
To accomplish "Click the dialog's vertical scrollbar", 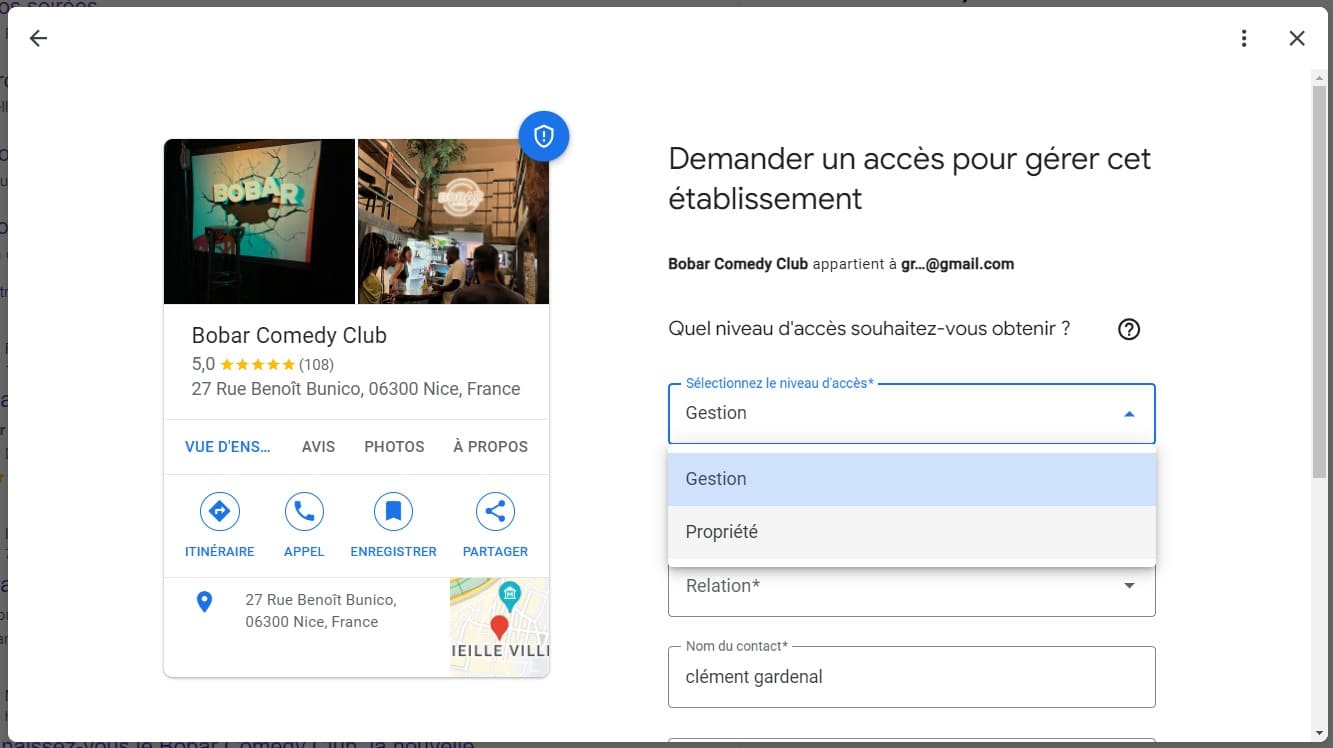I will click(1320, 280).
